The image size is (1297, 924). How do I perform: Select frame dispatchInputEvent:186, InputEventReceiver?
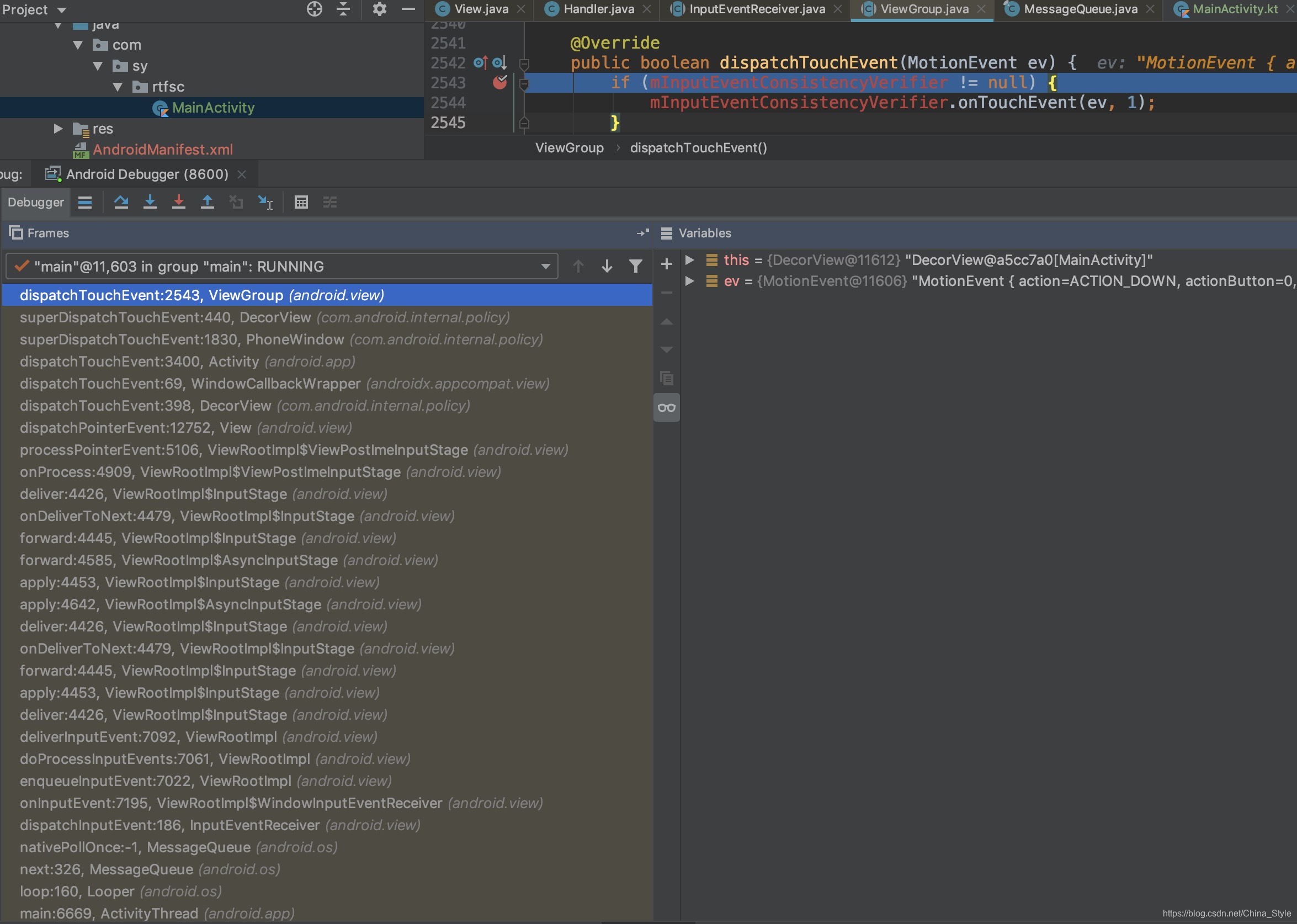(327, 825)
